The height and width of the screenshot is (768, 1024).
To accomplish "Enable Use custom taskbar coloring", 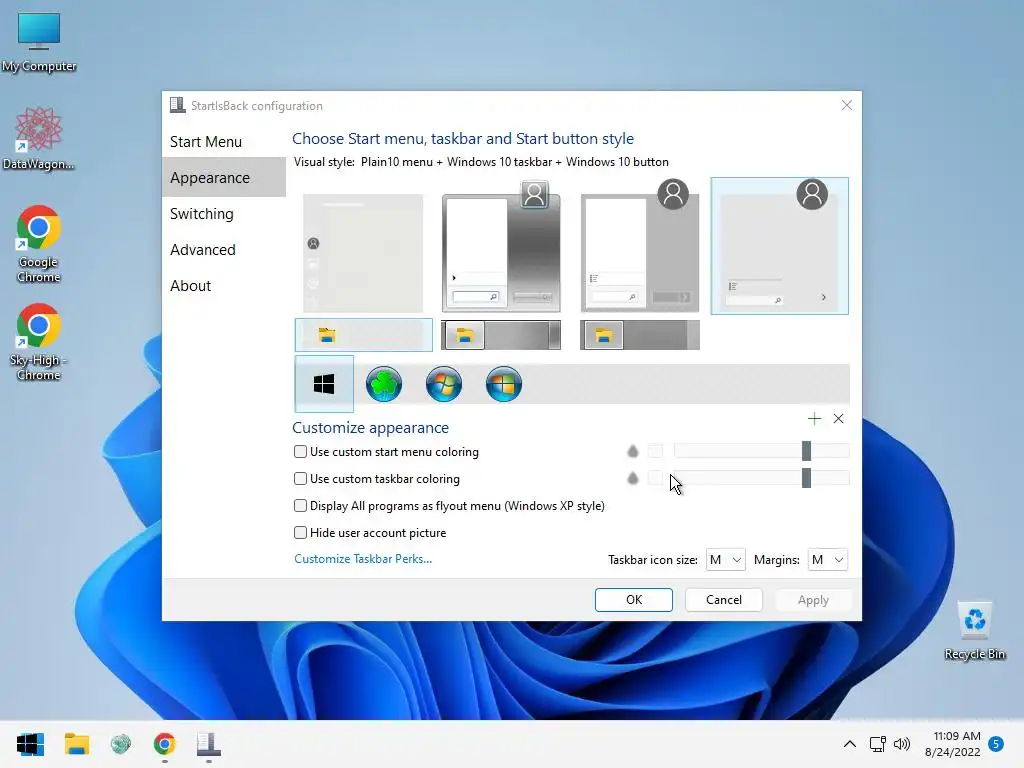I will point(300,478).
